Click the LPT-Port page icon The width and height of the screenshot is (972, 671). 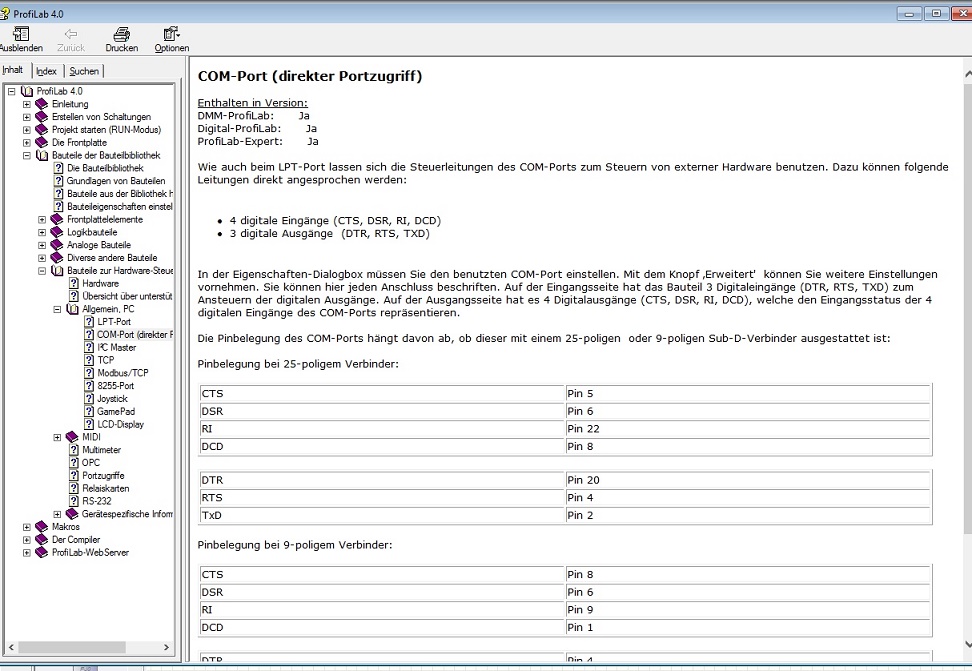click(89, 322)
